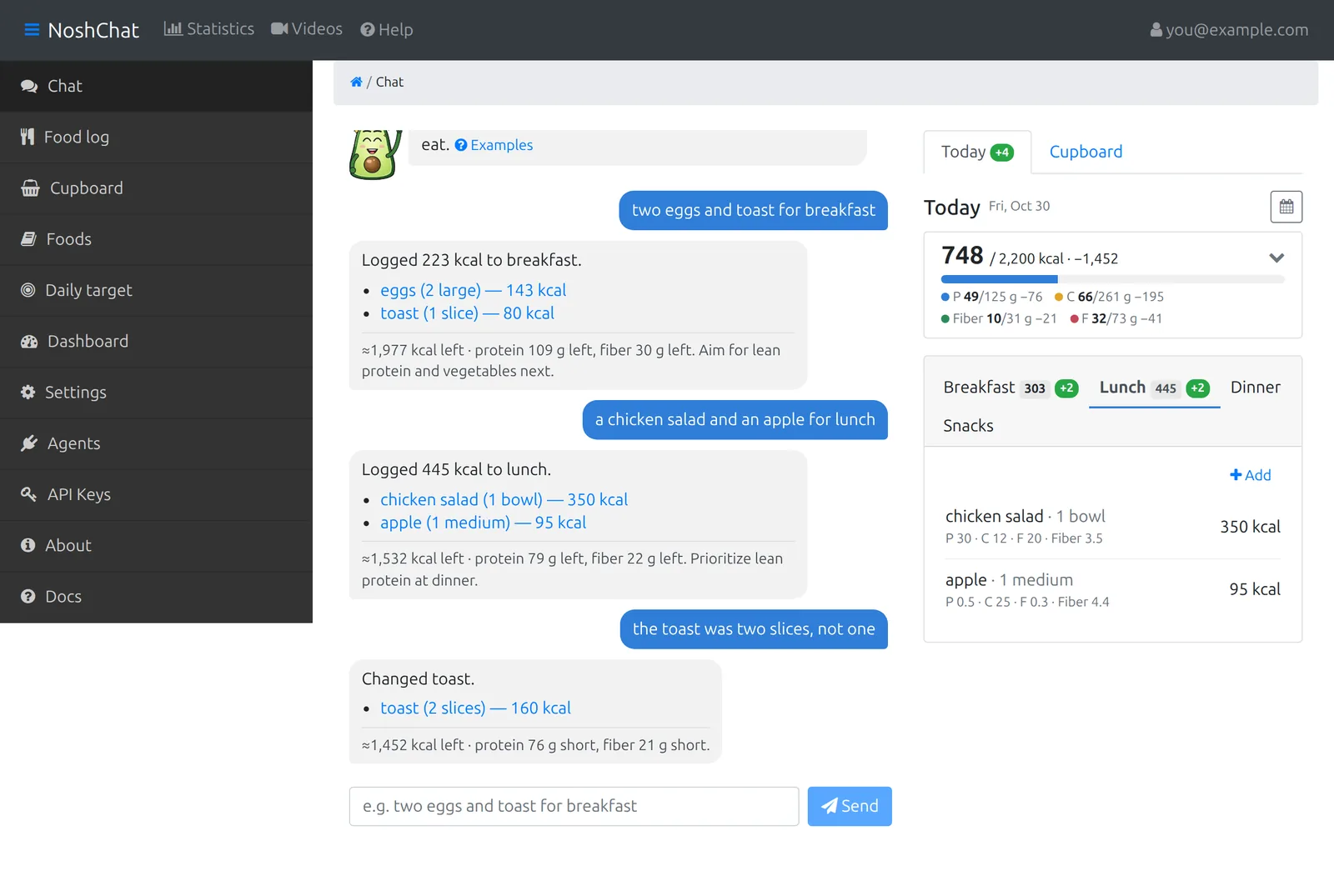Click the avocado mascot avatar
This screenshot has height=896, width=1334.
(374, 154)
